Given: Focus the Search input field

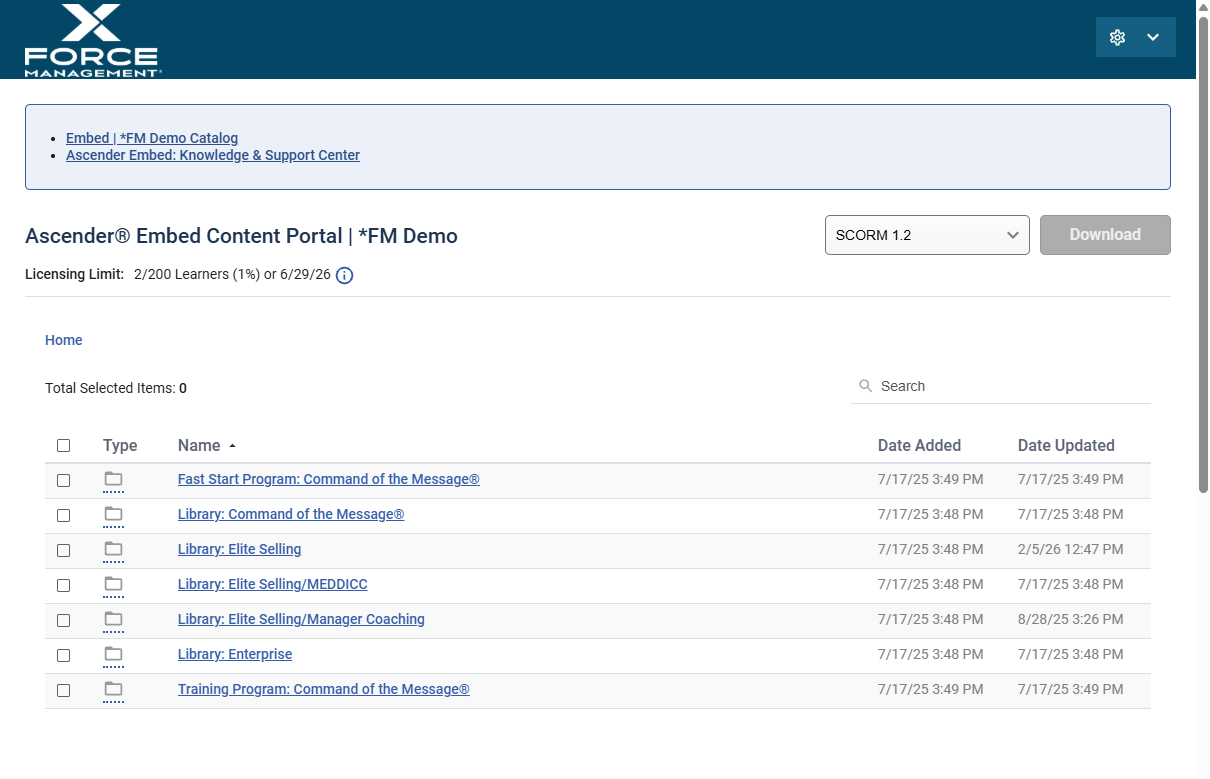Looking at the screenshot, I should (x=1010, y=386).
